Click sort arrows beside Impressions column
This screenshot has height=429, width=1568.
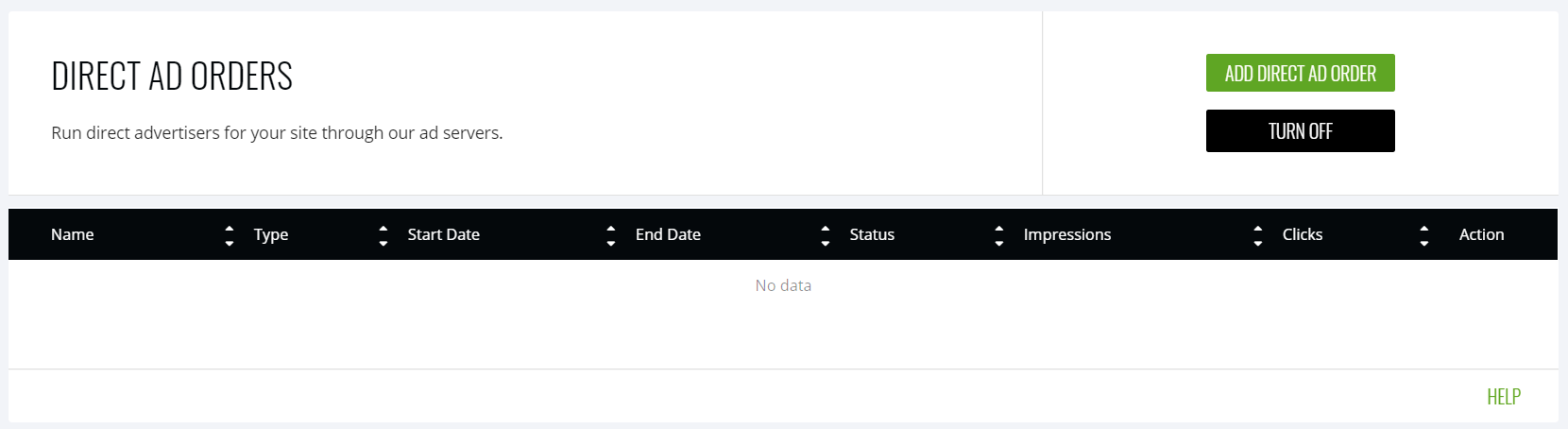click(1257, 235)
